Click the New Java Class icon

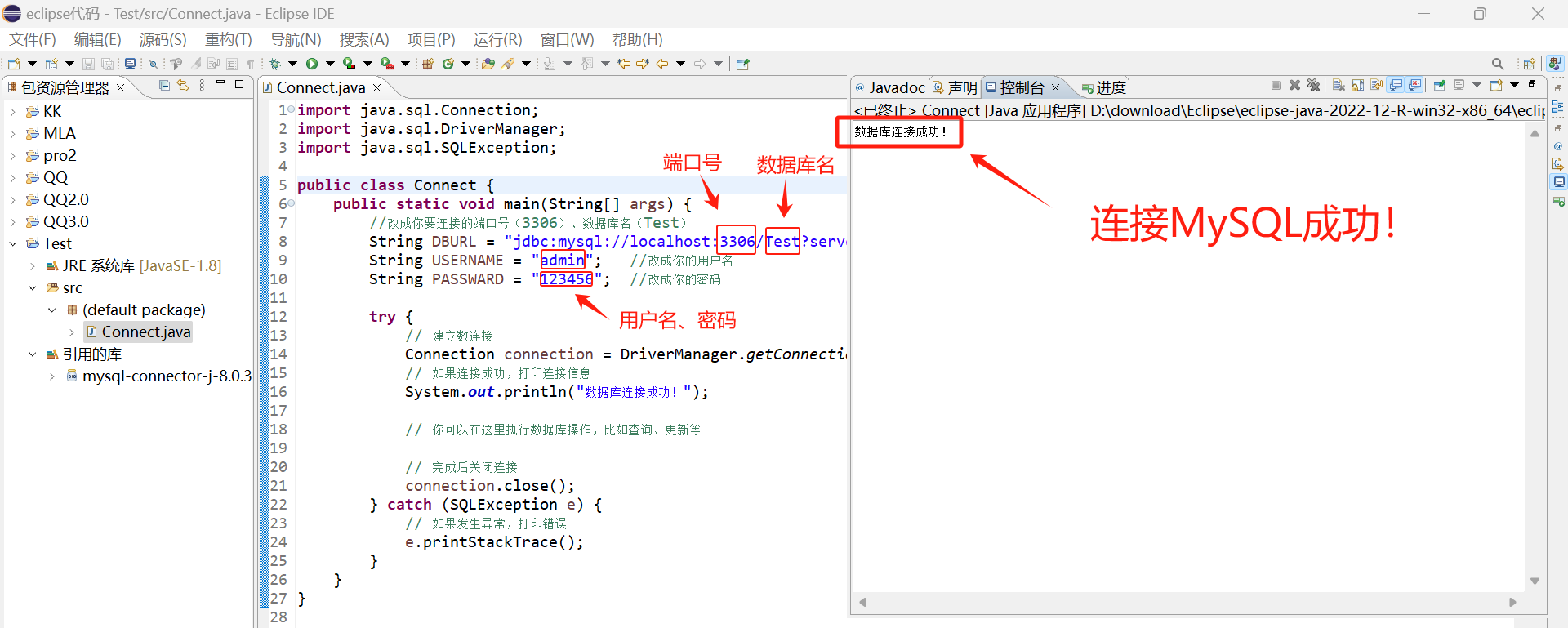448,64
